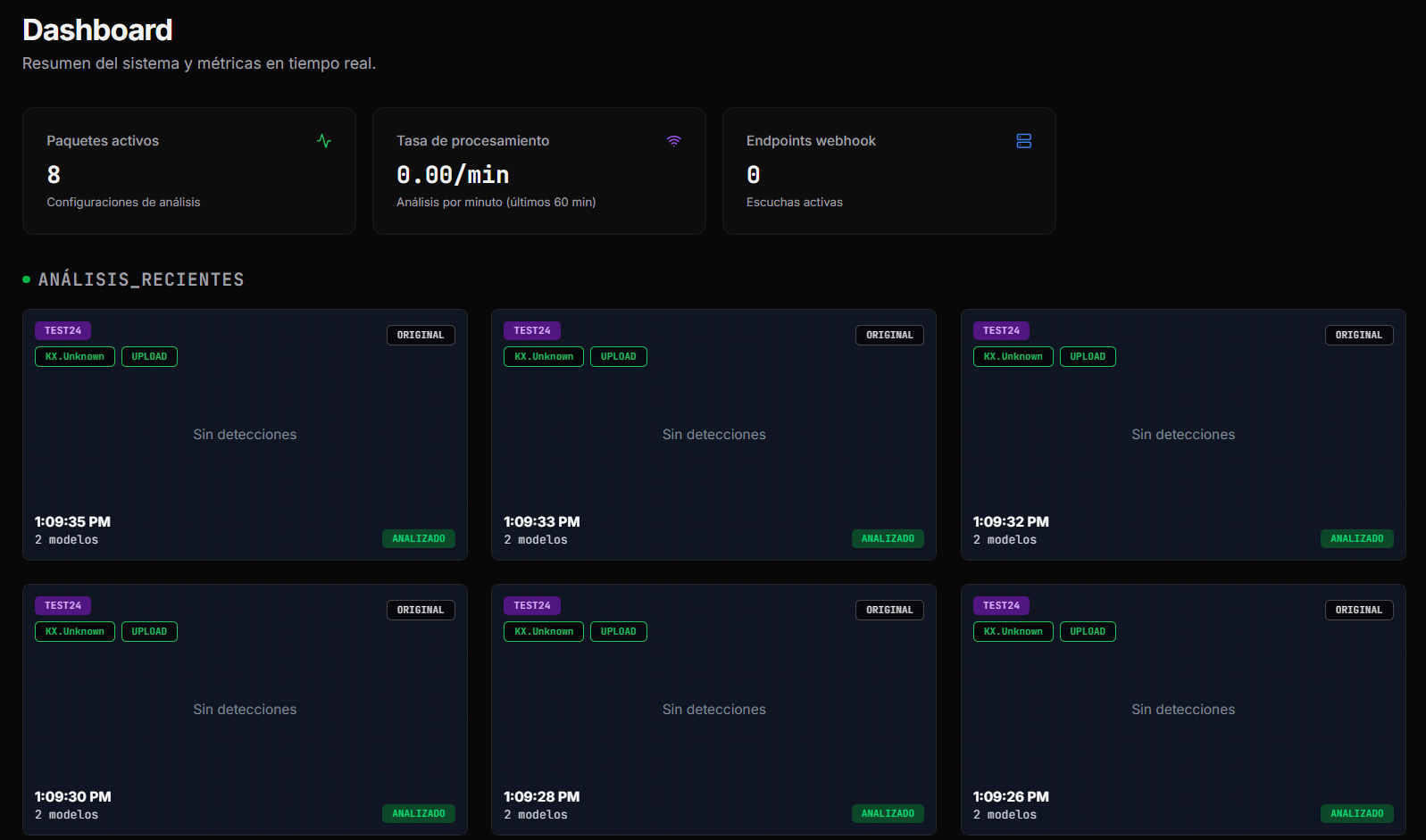Select the ANALIZADO badge on the 1:09:30 PM card
1426x840 pixels.
pos(419,813)
